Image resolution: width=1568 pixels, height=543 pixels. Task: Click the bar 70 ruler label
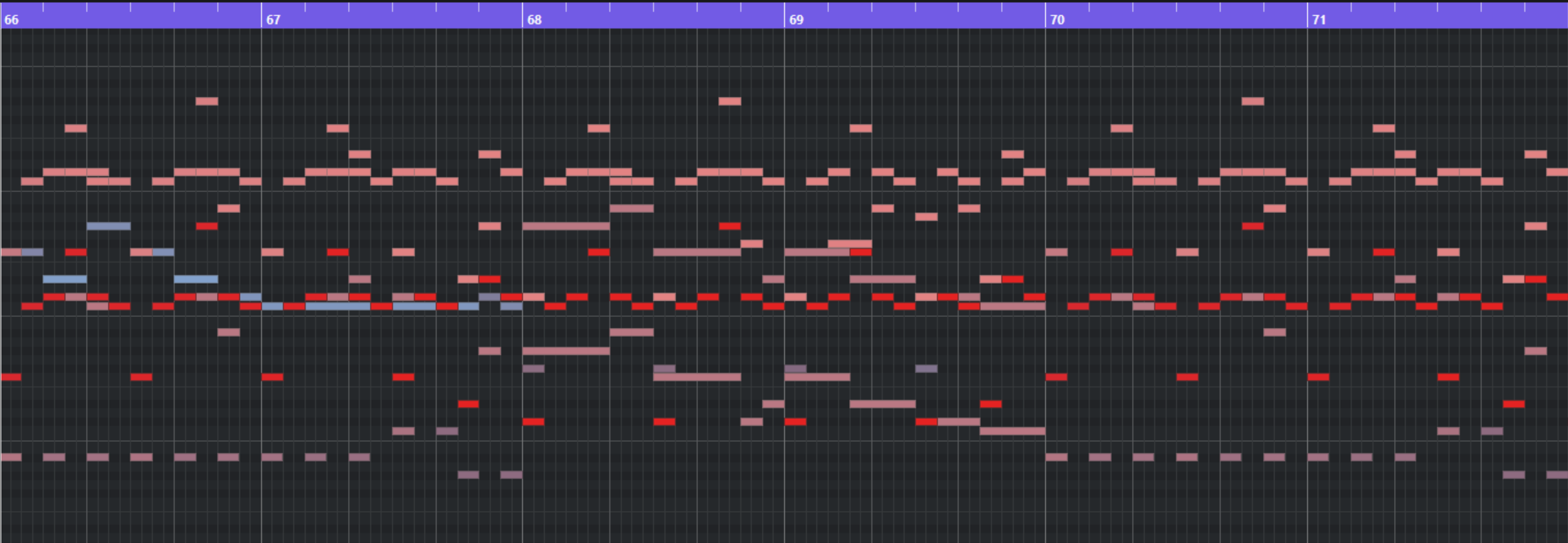click(1057, 20)
